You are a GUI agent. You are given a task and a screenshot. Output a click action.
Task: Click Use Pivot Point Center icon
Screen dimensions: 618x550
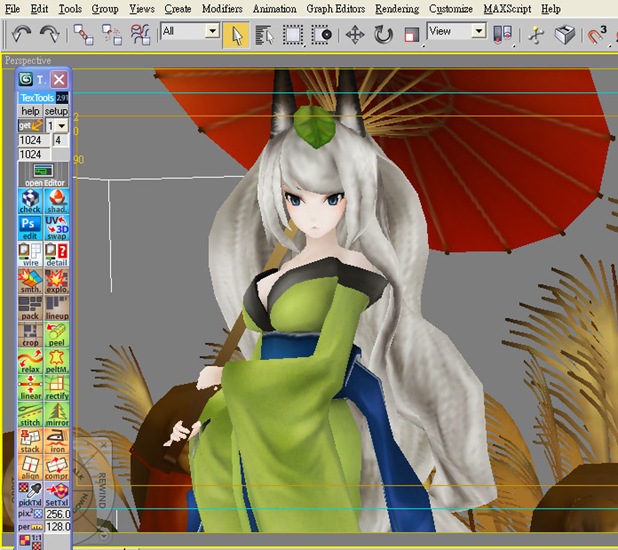[x=503, y=35]
